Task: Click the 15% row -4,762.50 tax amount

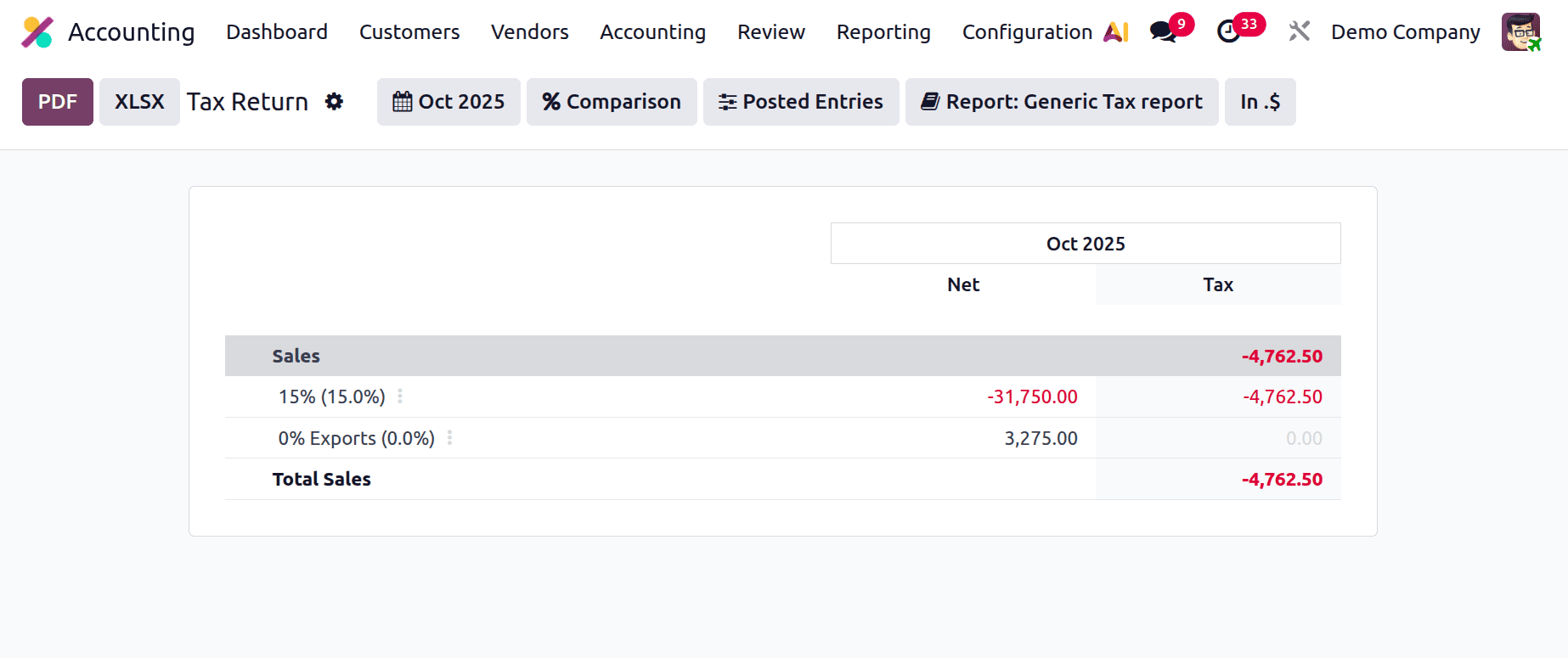Action: pos(1283,396)
